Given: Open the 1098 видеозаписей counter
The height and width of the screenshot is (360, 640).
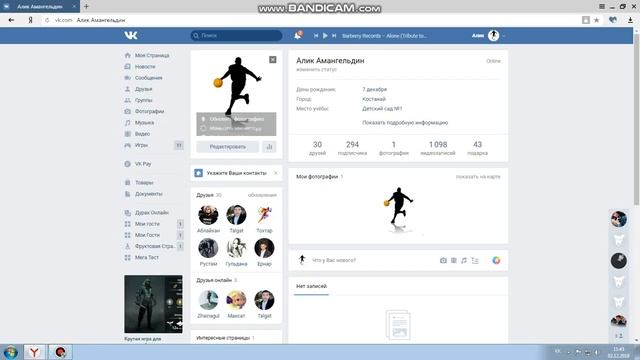Looking at the screenshot, I should click(438, 148).
